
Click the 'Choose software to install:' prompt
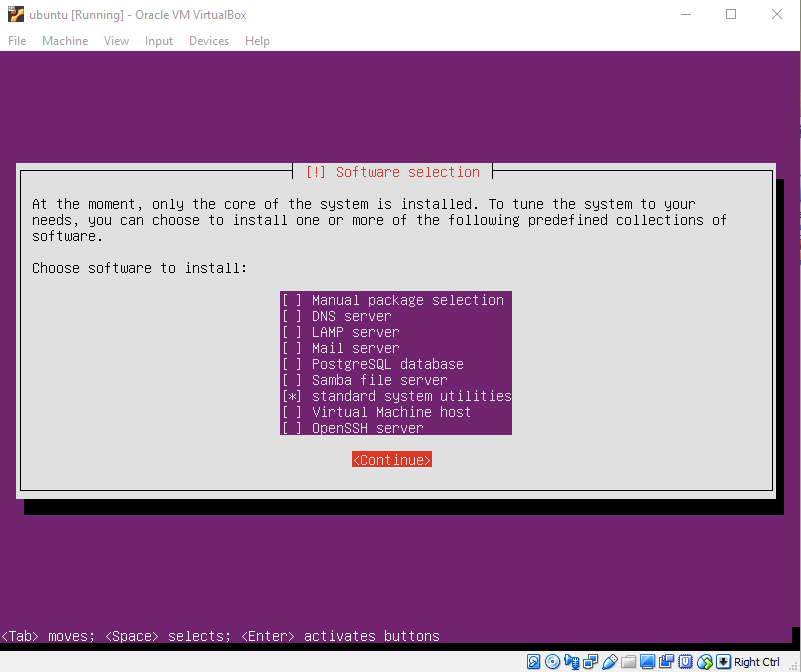pyautogui.click(x=139, y=268)
